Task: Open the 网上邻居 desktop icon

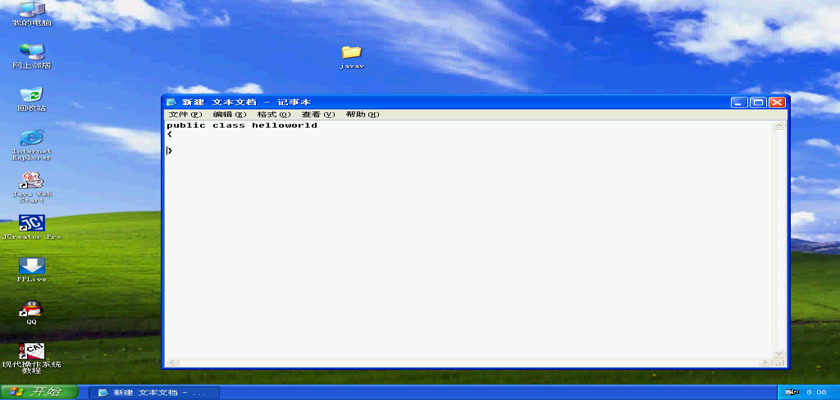Action: tap(32, 56)
